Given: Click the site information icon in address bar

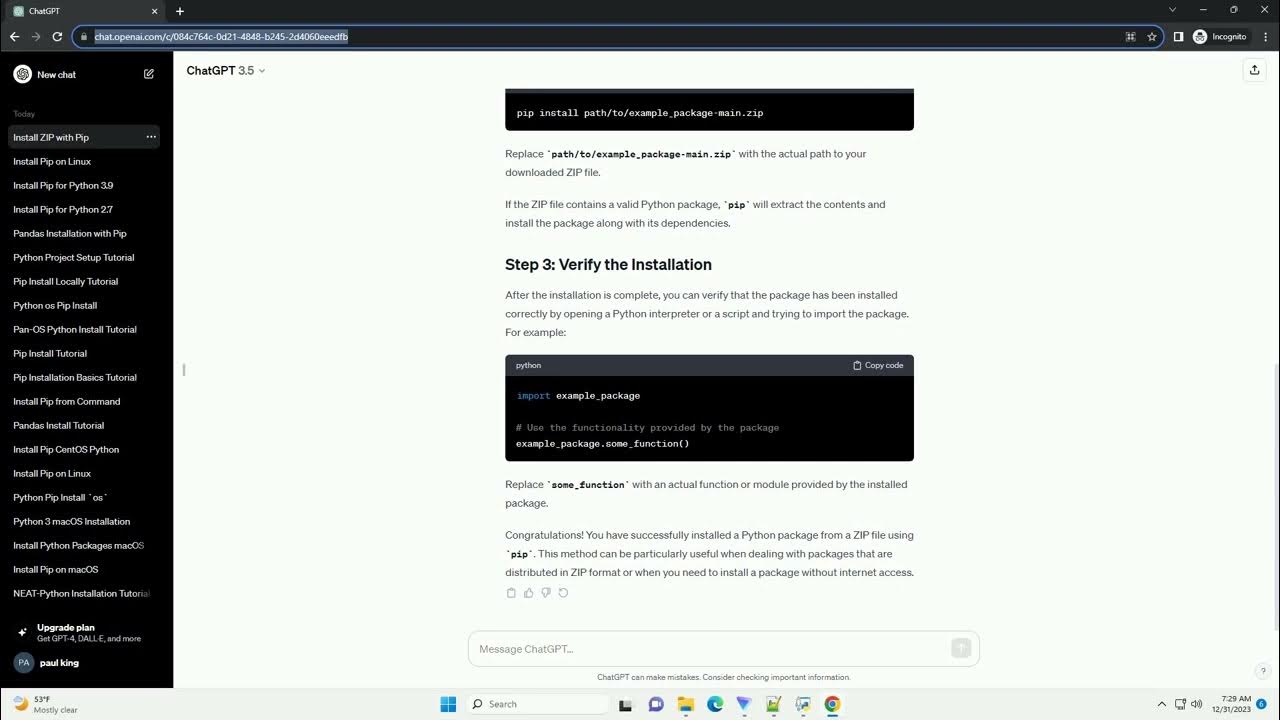Looking at the screenshot, I should coord(84,36).
